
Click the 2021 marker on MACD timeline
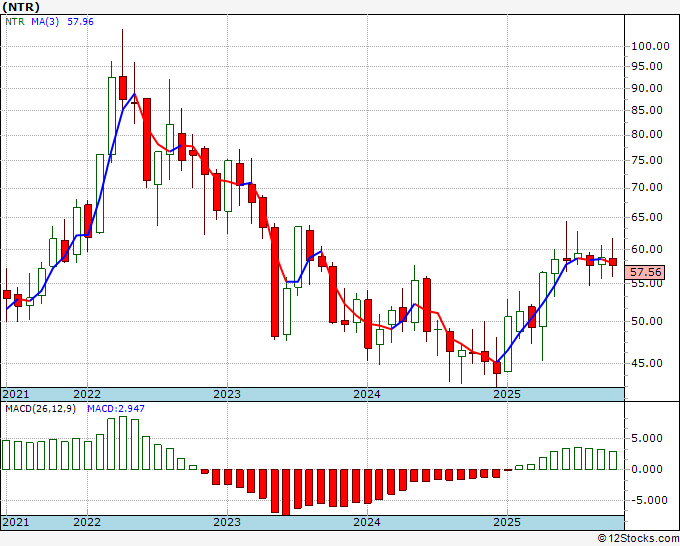[16, 522]
